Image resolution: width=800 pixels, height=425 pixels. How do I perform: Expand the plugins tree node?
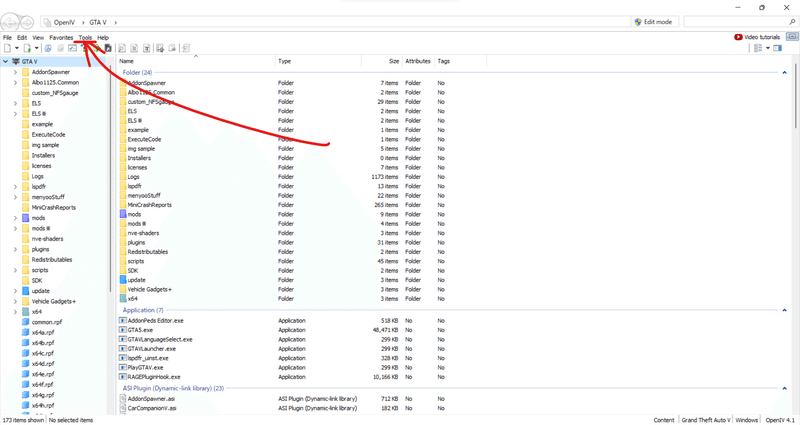click(15, 249)
